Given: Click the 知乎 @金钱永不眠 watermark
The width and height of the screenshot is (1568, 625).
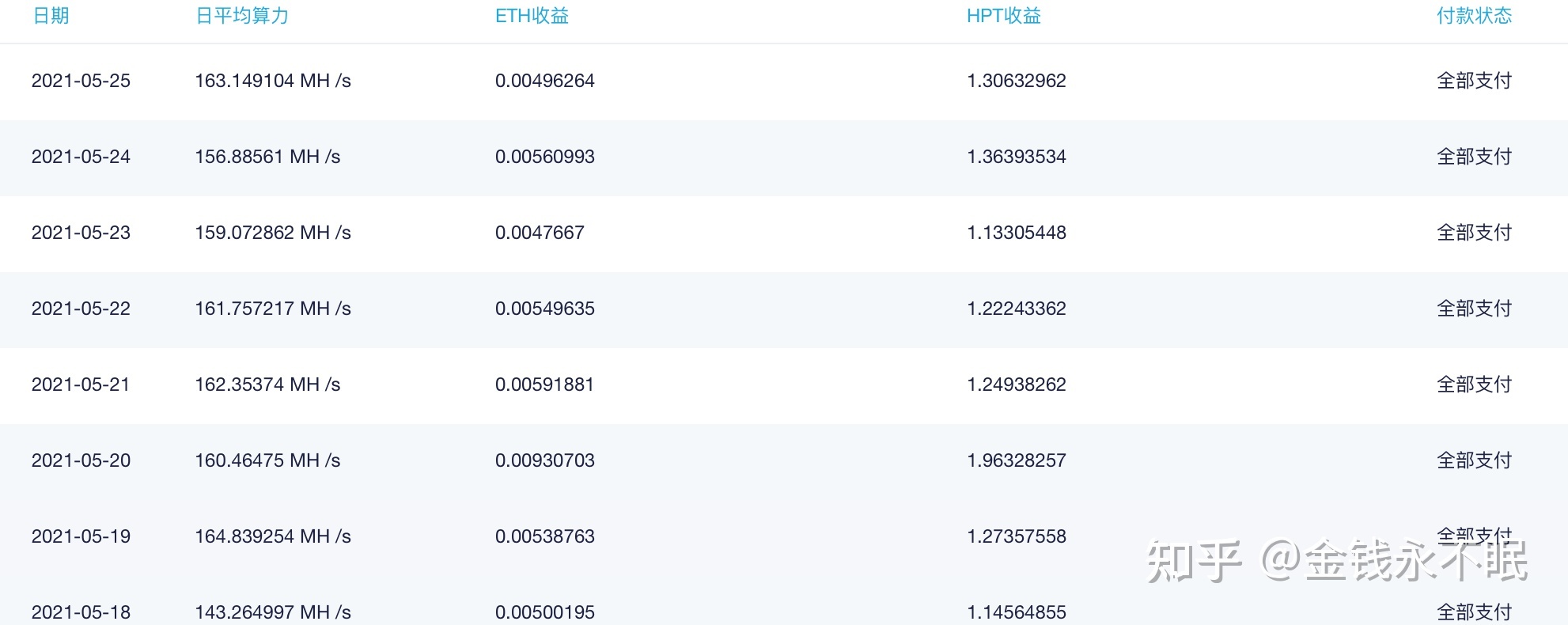Looking at the screenshot, I should [1337, 562].
